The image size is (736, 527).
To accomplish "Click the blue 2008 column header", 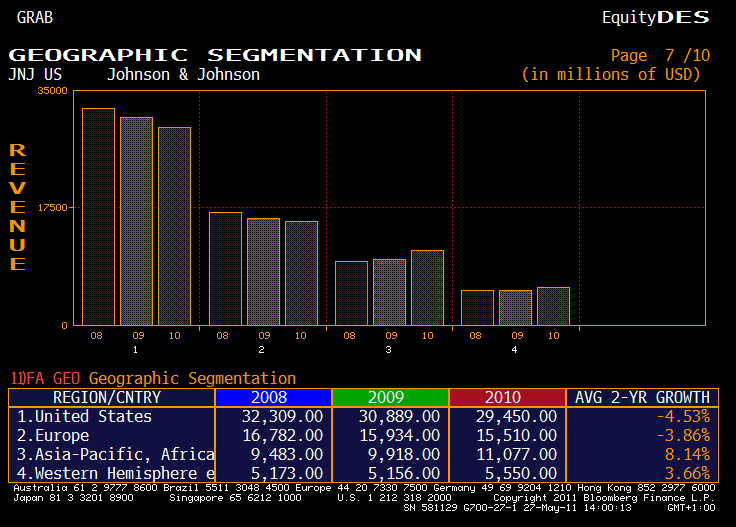I will coord(272,397).
